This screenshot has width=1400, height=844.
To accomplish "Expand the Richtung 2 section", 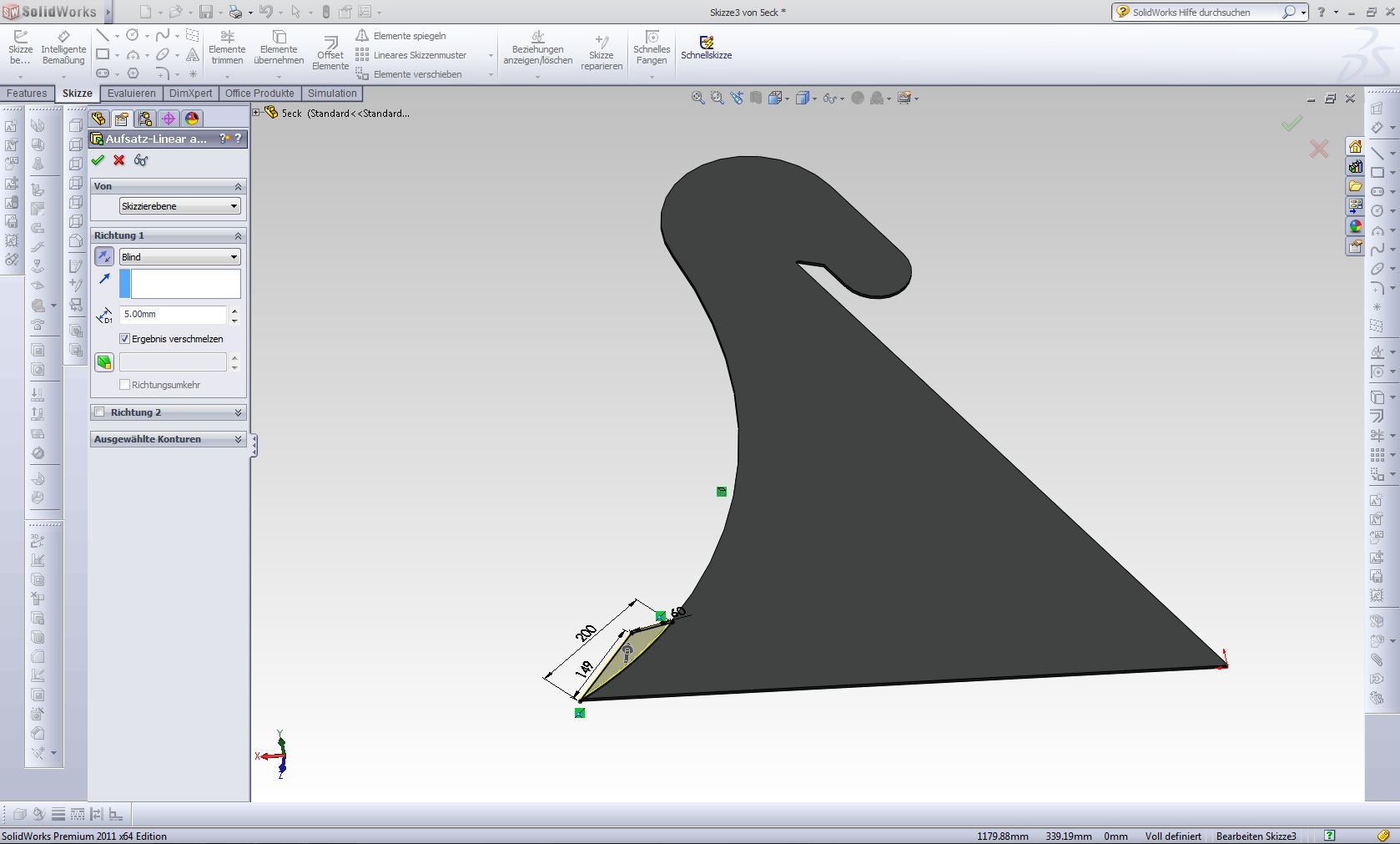I will [x=238, y=412].
